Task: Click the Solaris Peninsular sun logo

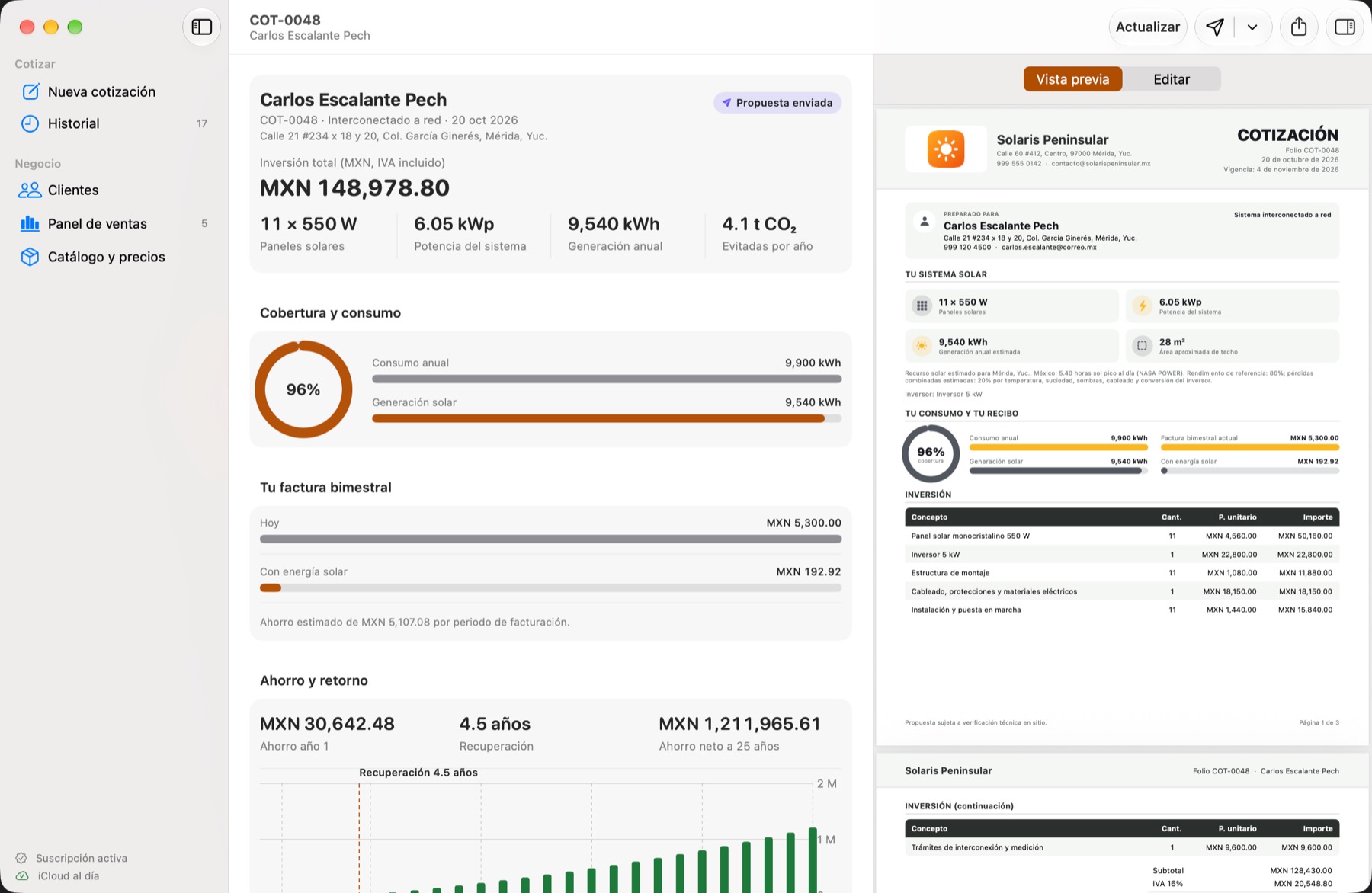Action: [946, 149]
